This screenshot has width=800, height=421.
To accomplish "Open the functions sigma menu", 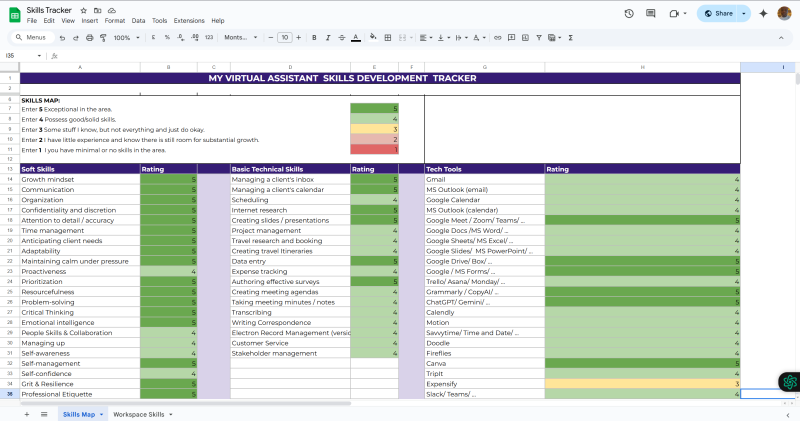I will coord(570,38).
